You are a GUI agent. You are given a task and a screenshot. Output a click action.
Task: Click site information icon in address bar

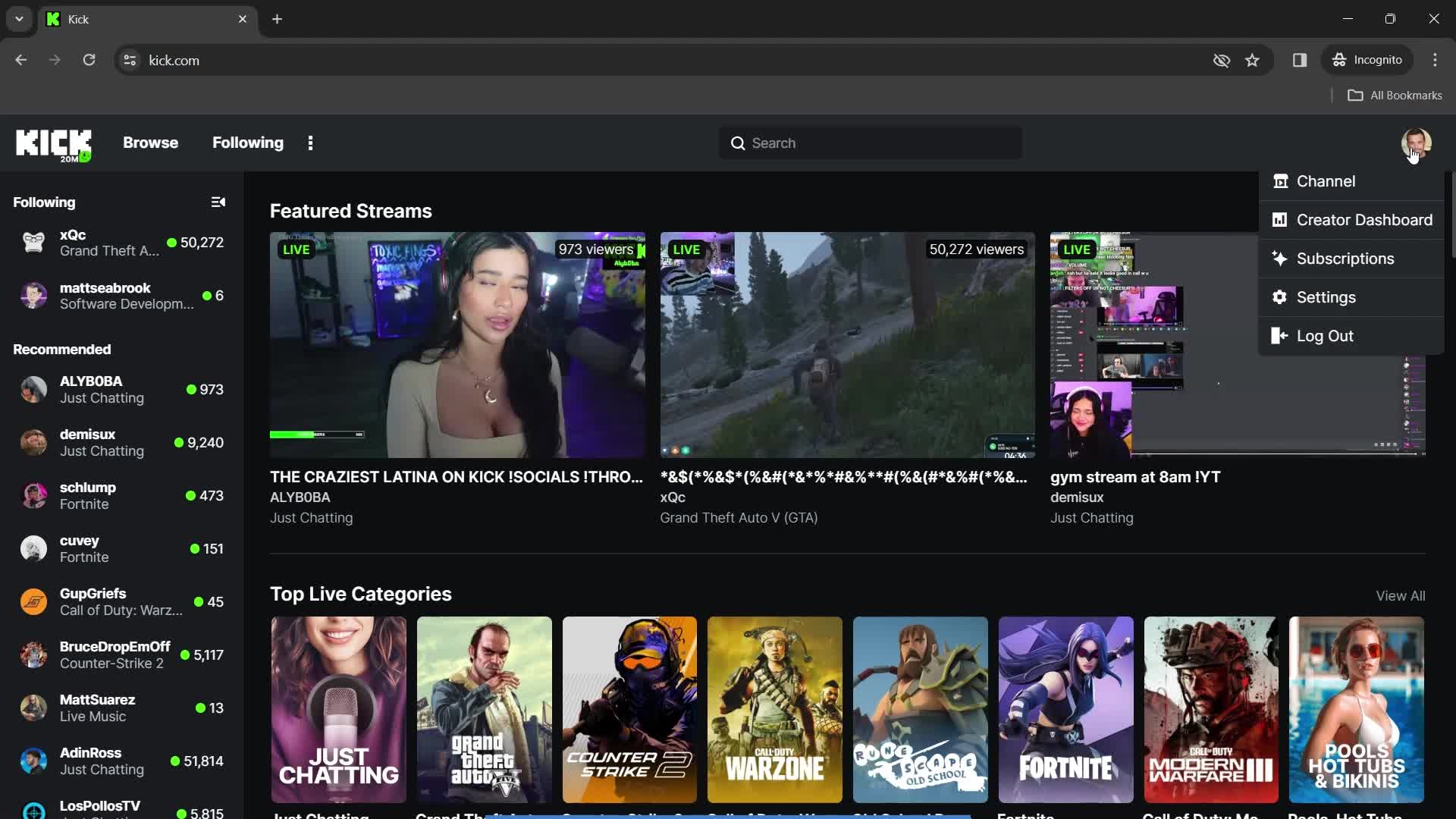[130, 60]
